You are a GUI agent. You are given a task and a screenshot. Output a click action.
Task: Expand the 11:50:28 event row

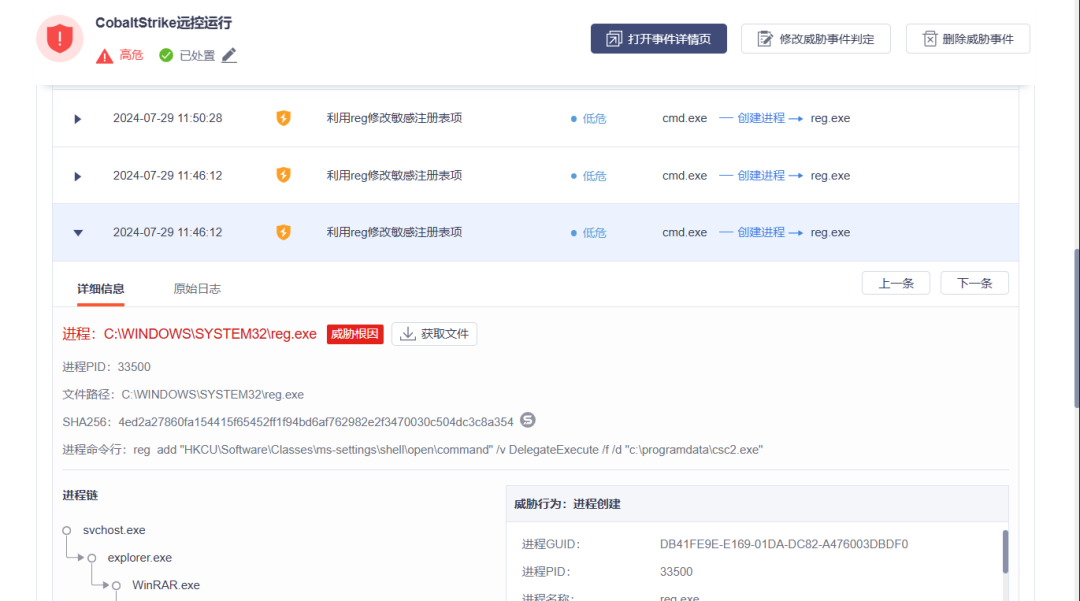(x=78, y=118)
